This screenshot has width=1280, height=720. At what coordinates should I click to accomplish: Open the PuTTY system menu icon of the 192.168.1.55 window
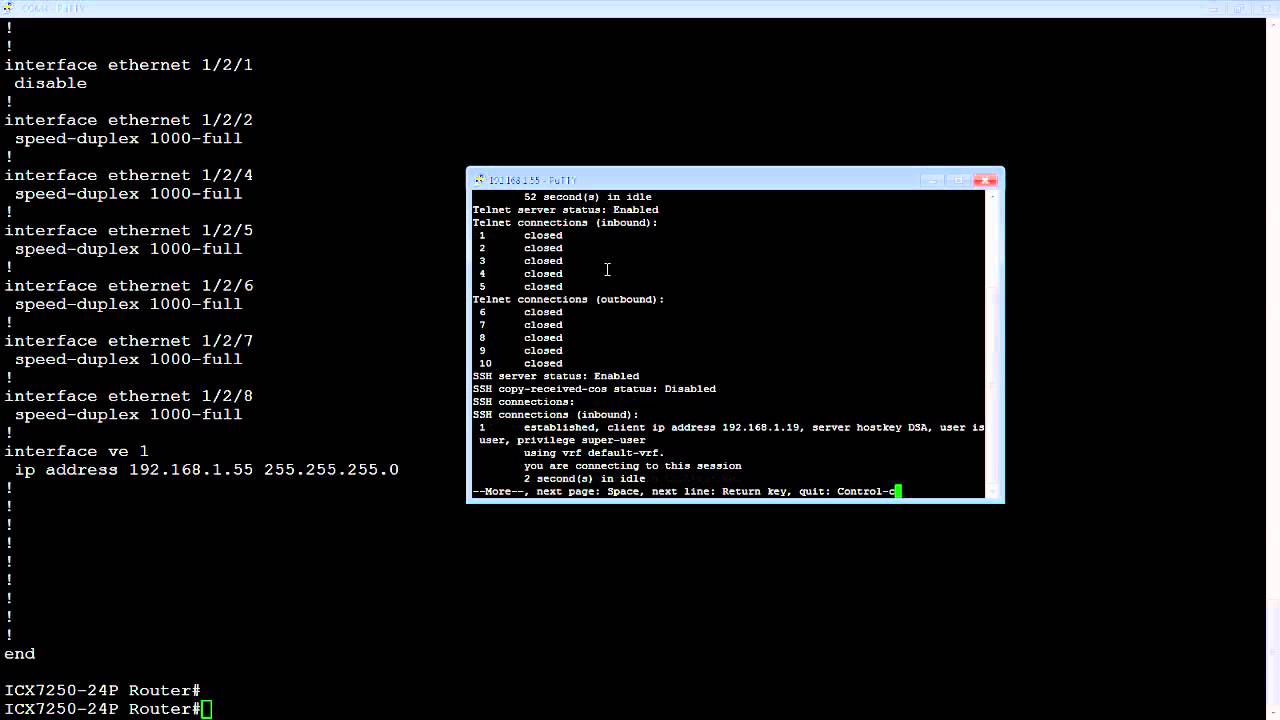tap(479, 180)
